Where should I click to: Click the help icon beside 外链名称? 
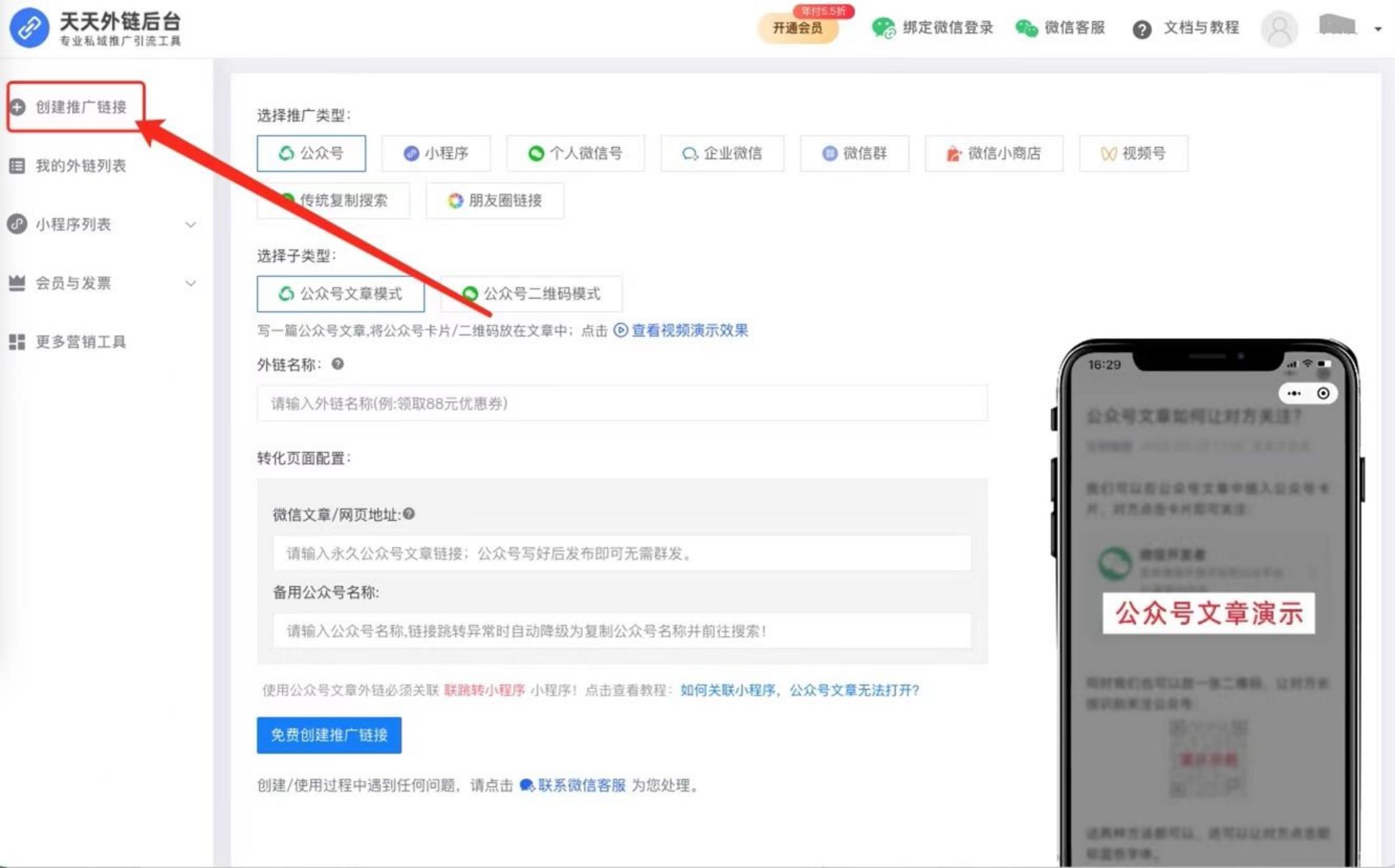(x=338, y=363)
